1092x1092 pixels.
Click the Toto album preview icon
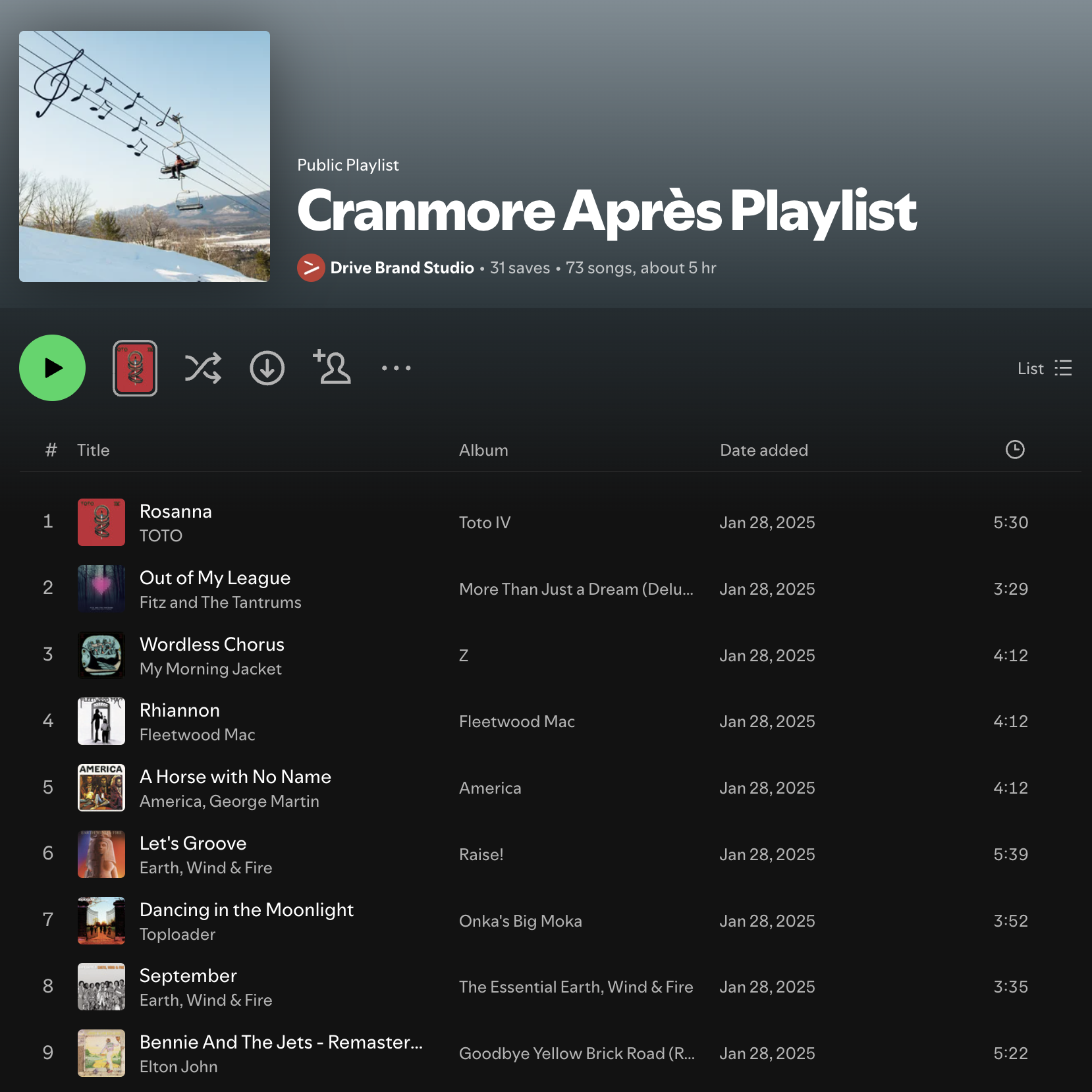pyautogui.click(x=135, y=368)
